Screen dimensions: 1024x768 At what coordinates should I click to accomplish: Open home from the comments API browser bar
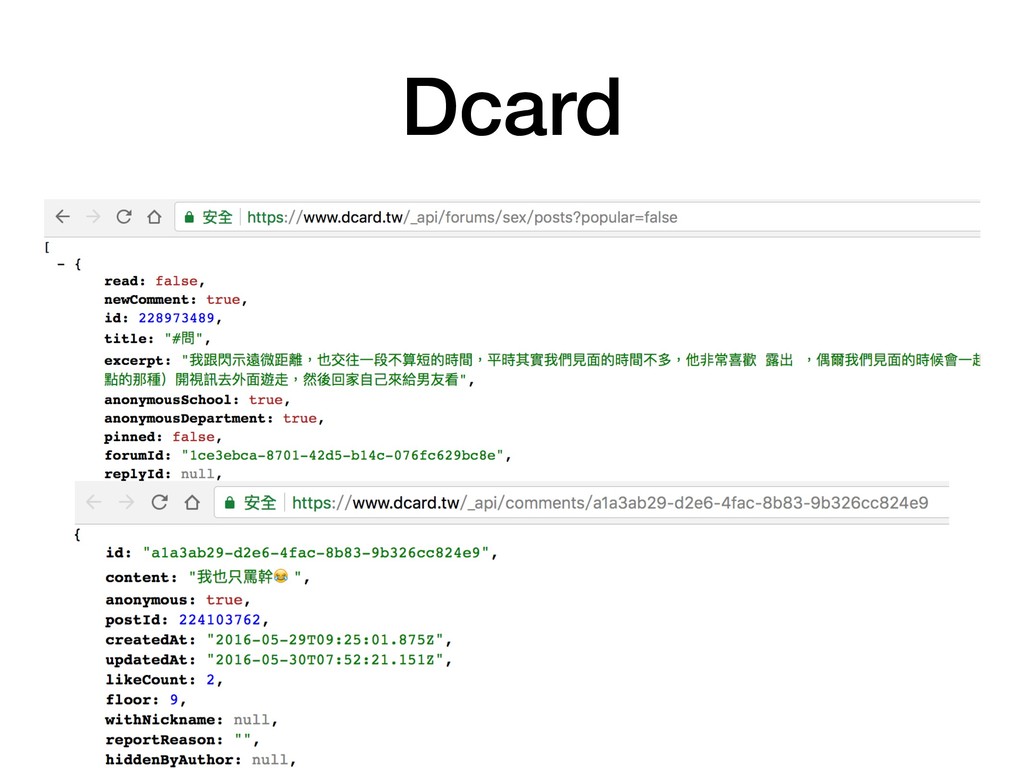[x=192, y=502]
